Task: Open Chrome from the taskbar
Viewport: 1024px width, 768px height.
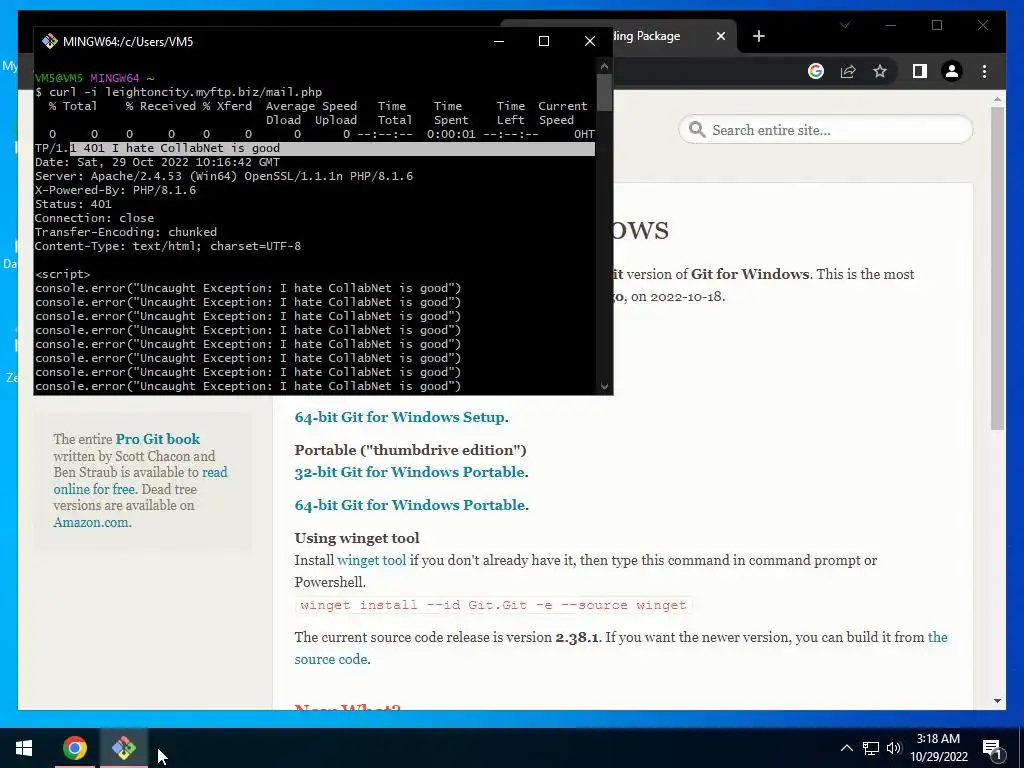Action: (x=74, y=748)
